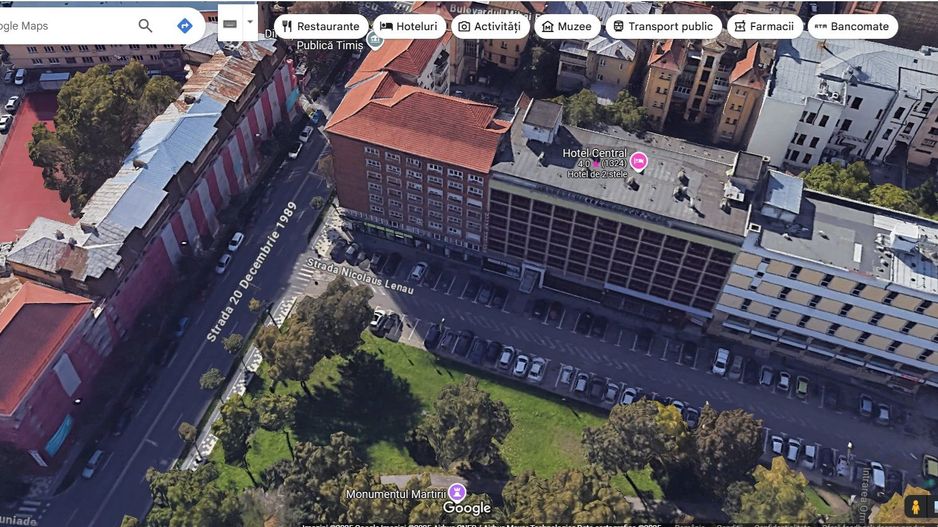Viewport: 938px width, 527px height.
Task: Show Bancomate locations
Action: 852,26
